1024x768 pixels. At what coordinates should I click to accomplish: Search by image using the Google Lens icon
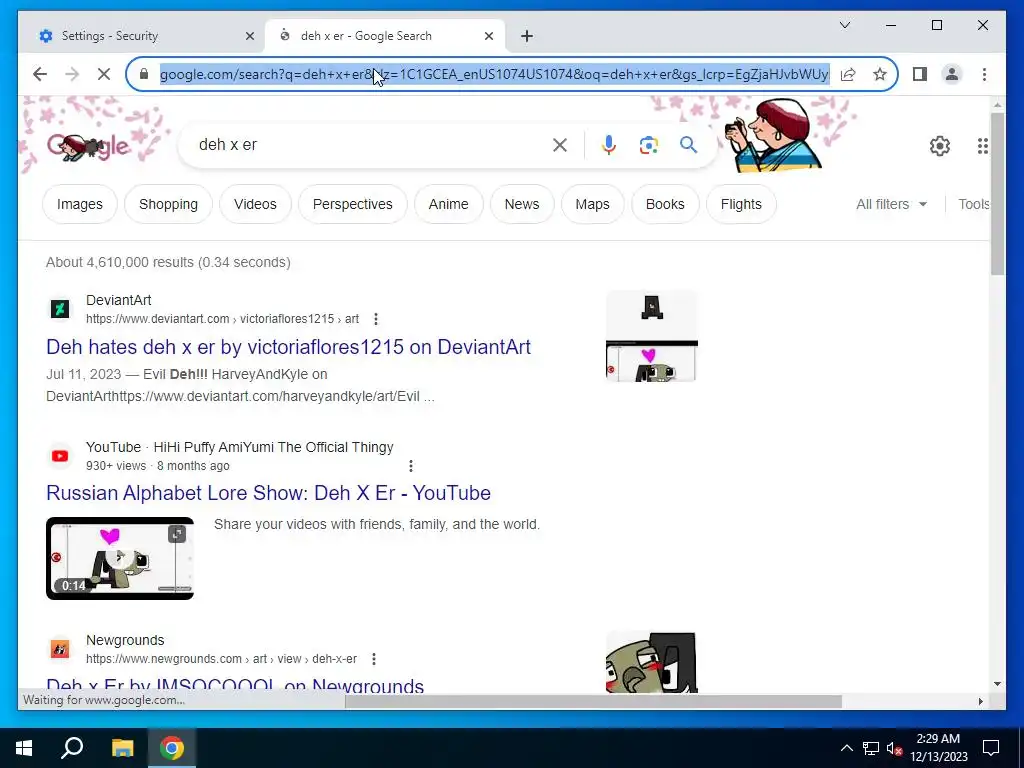(x=648, y=145)
